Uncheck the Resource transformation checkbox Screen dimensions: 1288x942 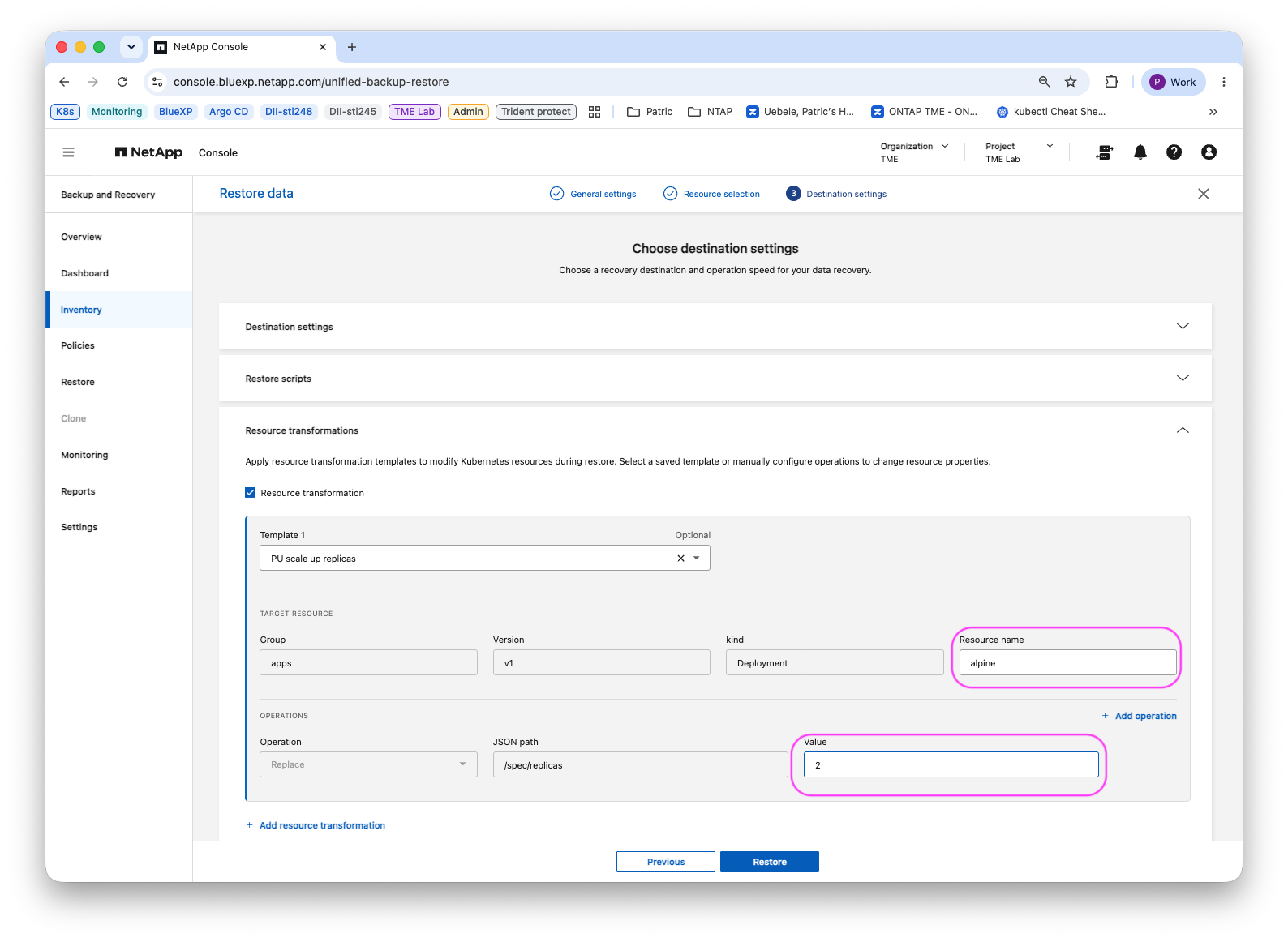251,493
